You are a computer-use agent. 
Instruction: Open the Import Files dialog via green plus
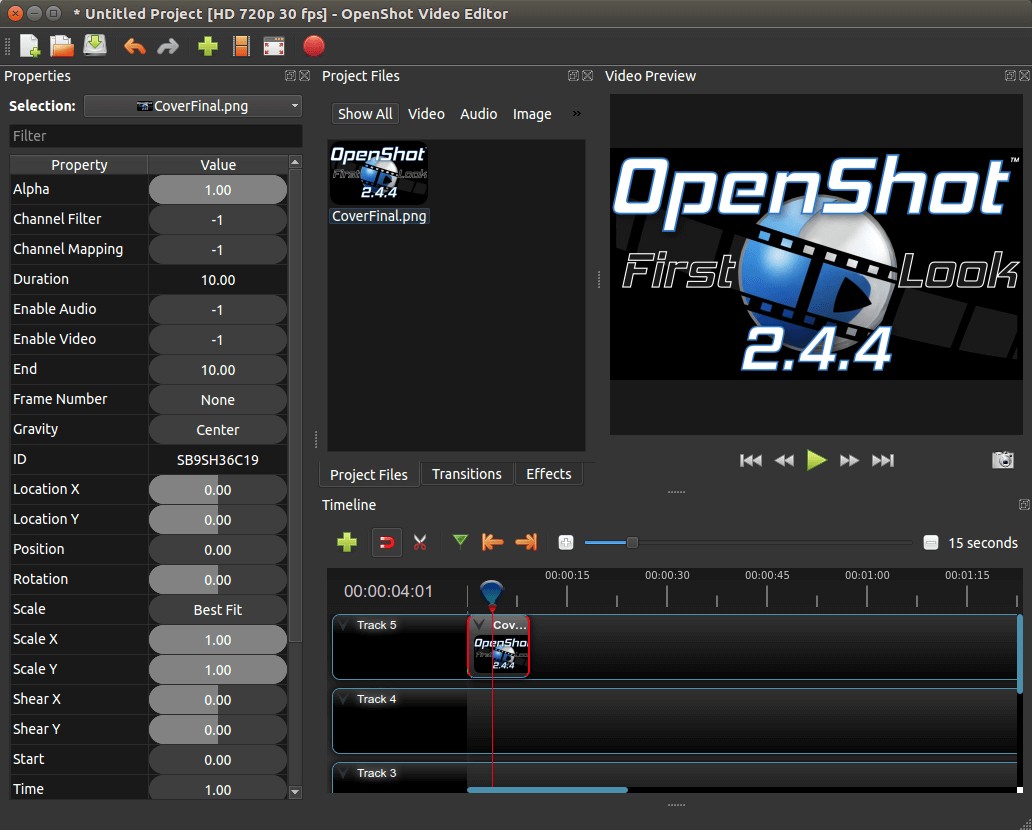[x=207, y=46]
